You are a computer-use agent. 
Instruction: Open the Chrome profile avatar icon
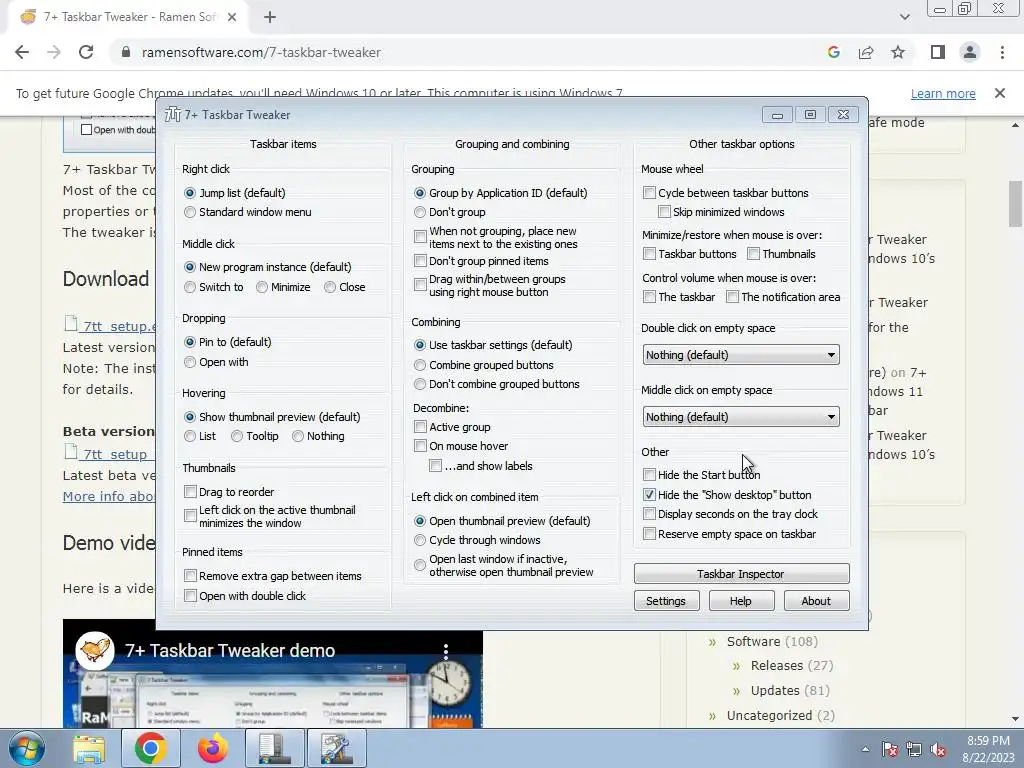pos(970,52)
